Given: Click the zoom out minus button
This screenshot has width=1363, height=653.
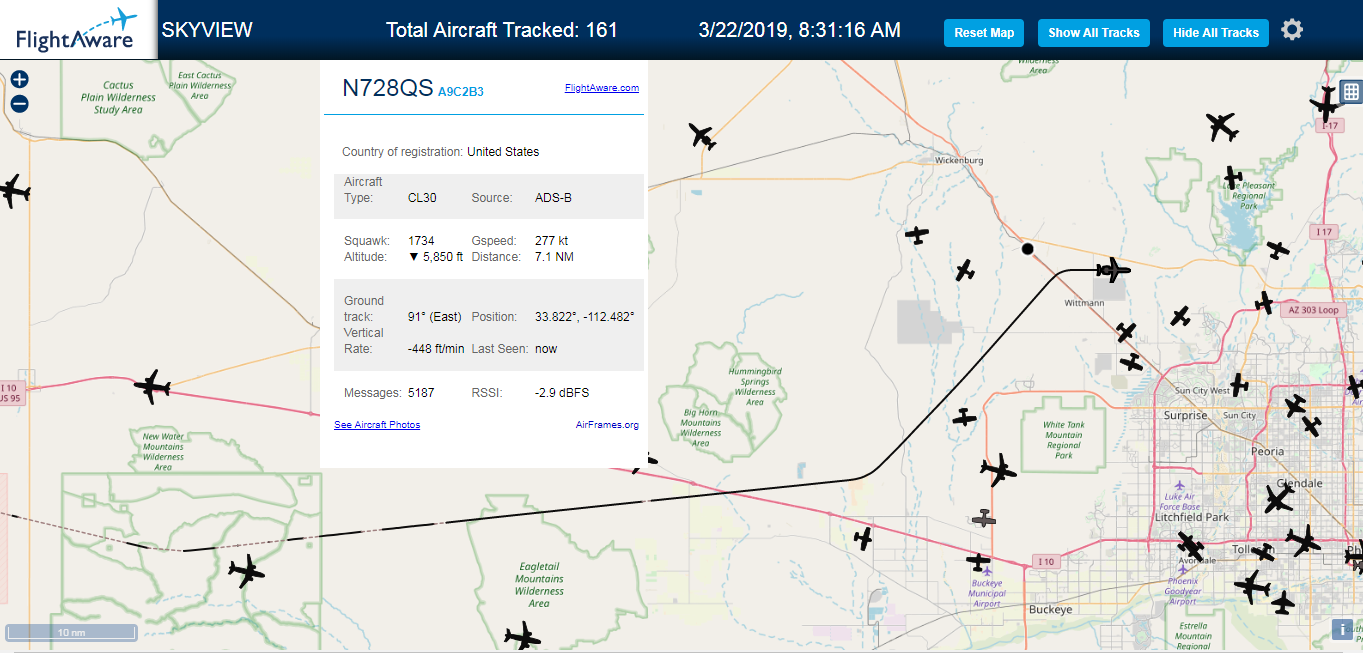Looking at the screenshot, I should point(19,104).
